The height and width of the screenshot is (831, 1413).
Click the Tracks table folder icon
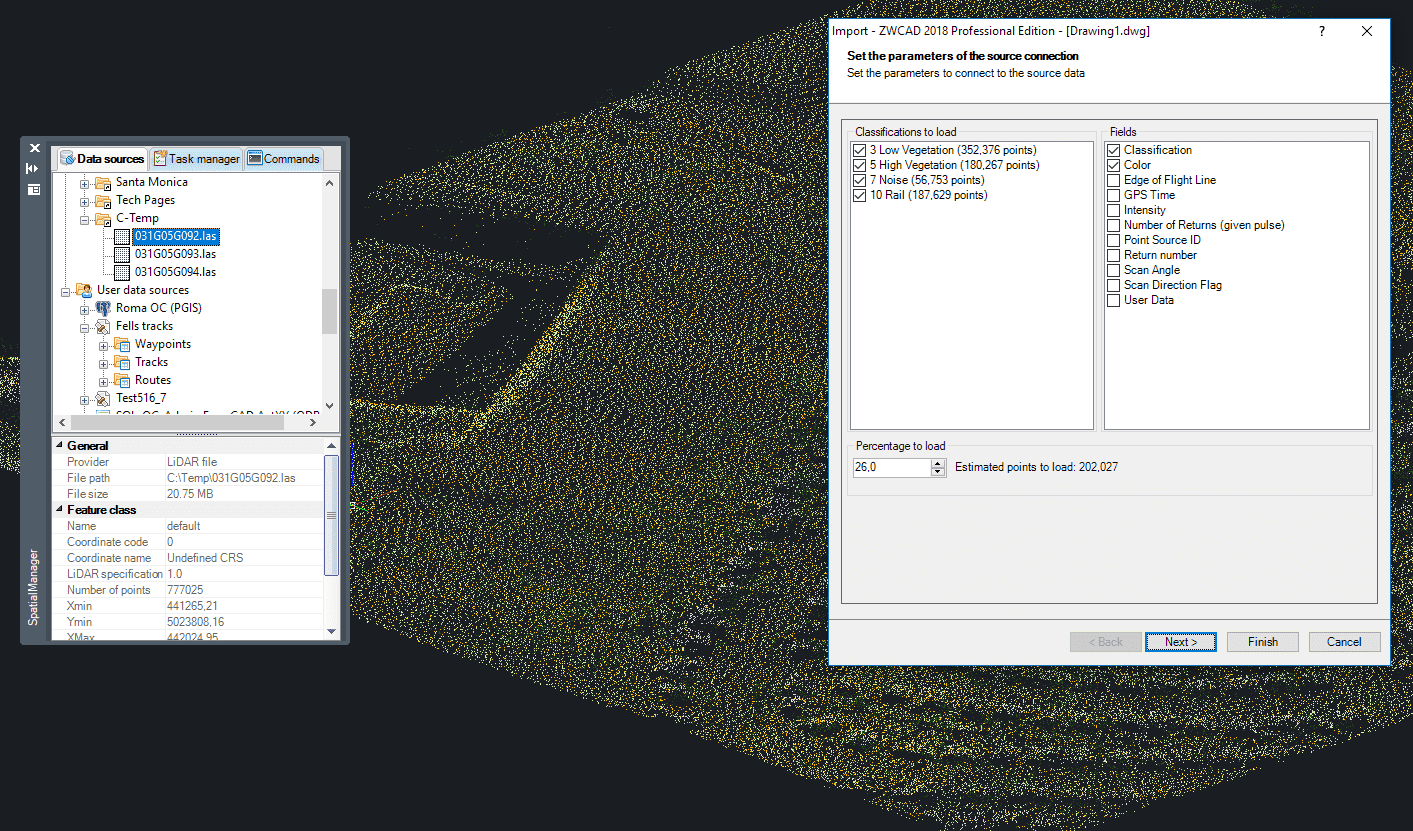122,363
